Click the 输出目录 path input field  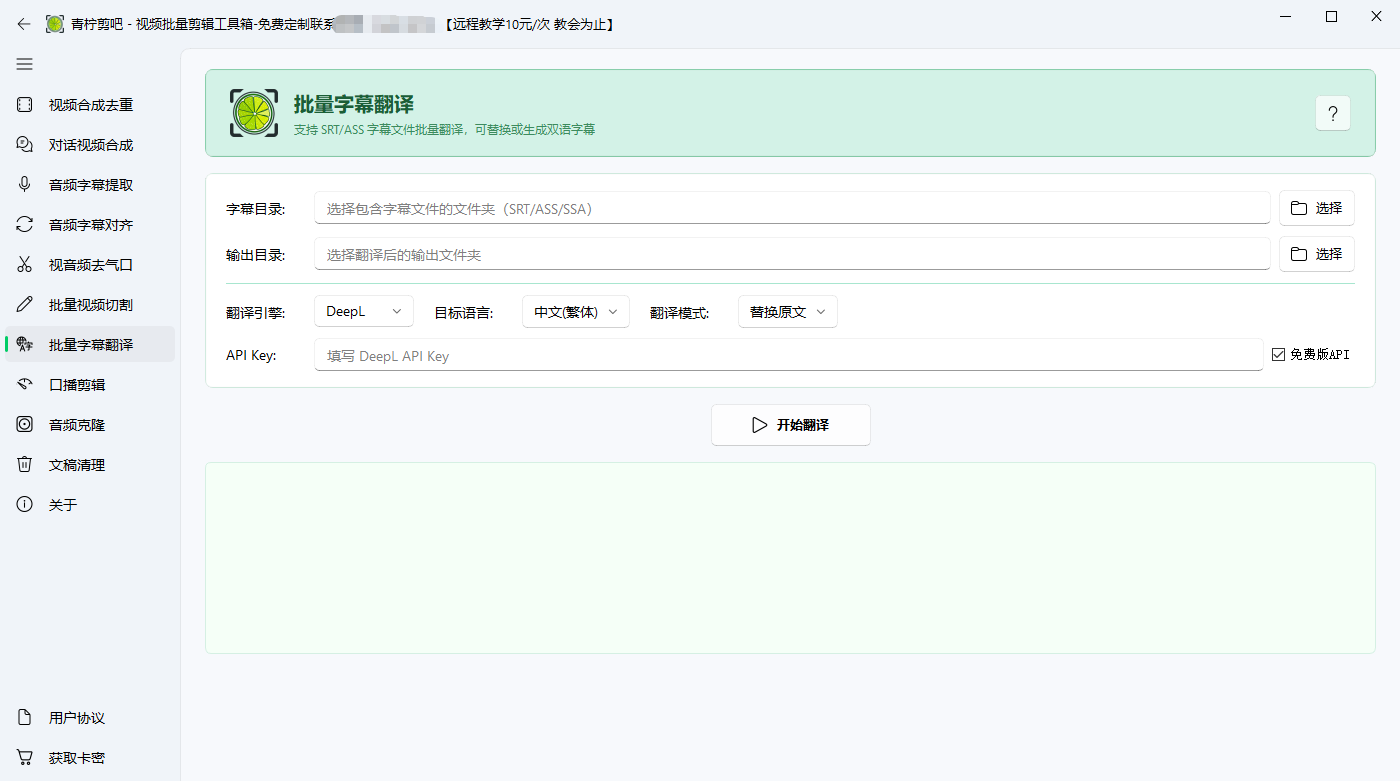pos(792,254)
